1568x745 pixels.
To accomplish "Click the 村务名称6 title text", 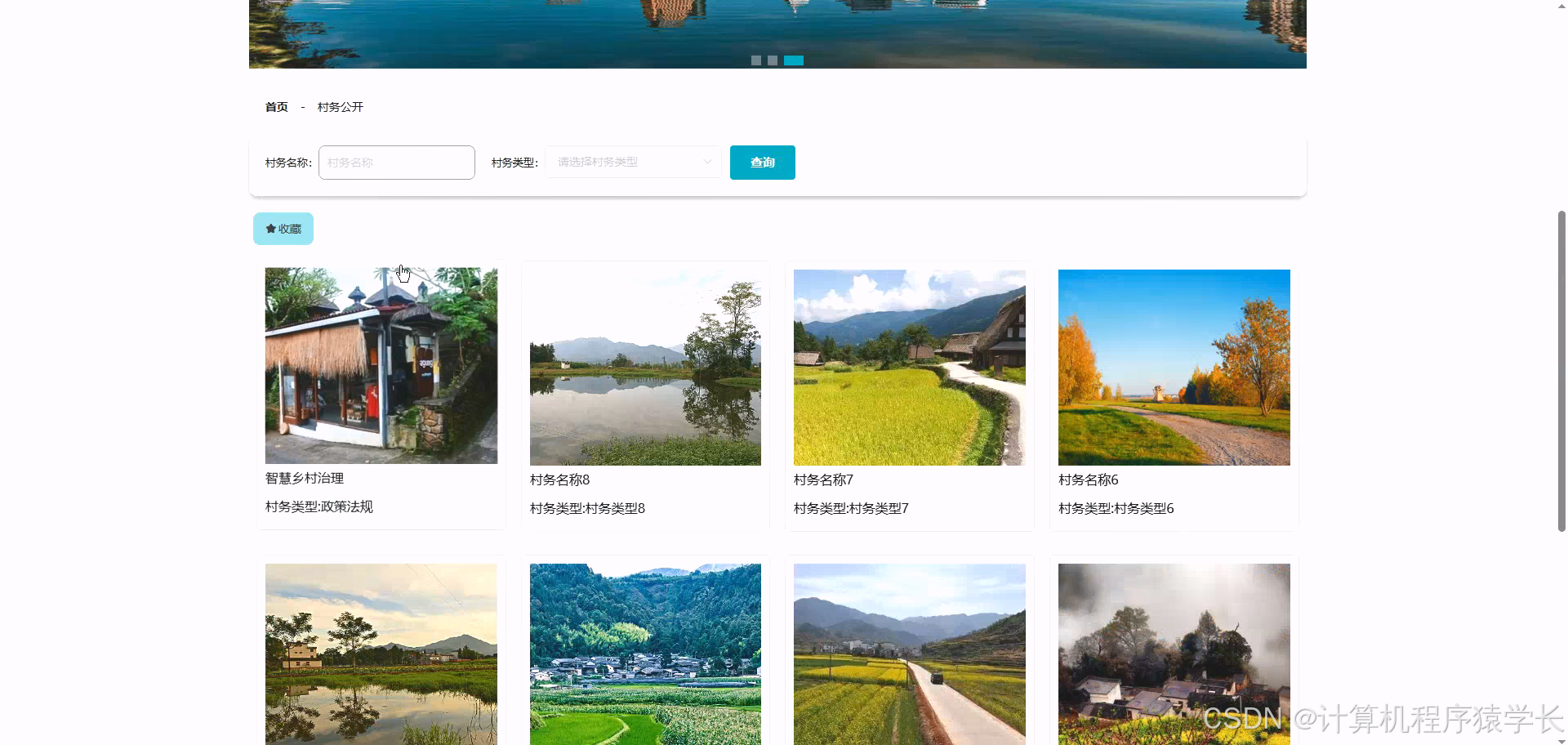I will click(x=1088, y=480).
